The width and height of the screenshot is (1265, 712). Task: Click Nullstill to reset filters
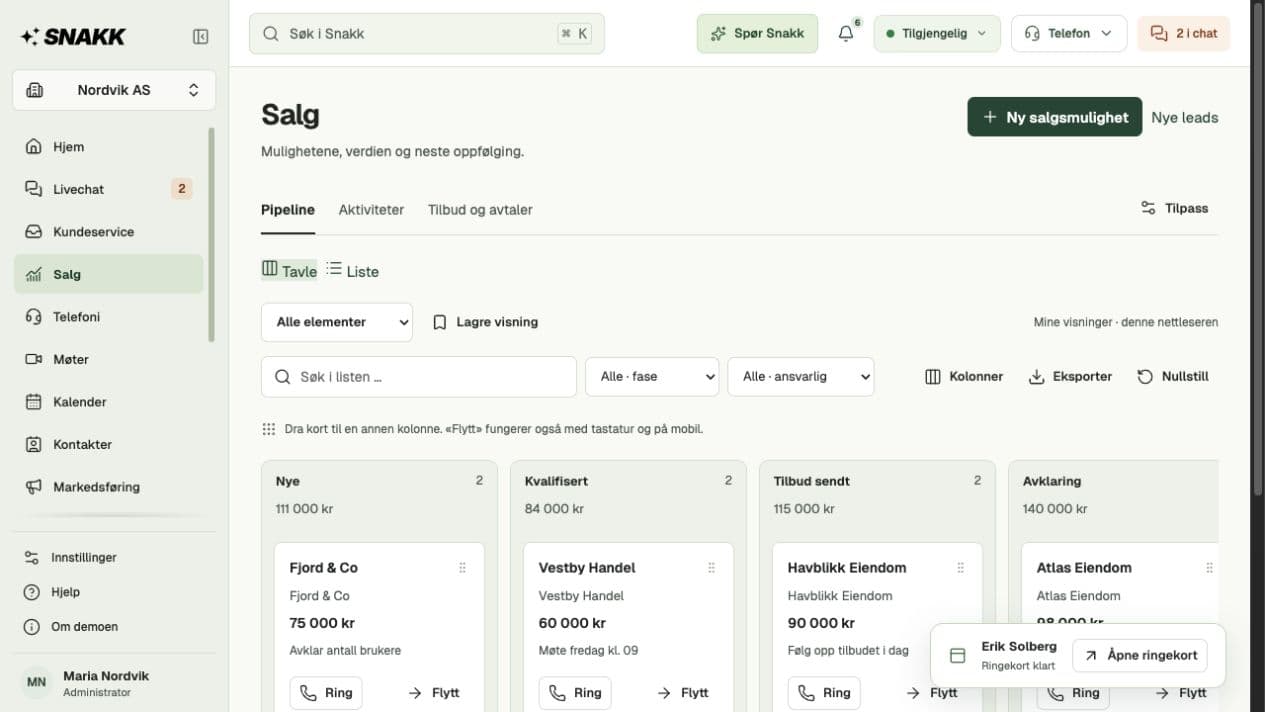pyautogui.click(x=1173, y=377)
